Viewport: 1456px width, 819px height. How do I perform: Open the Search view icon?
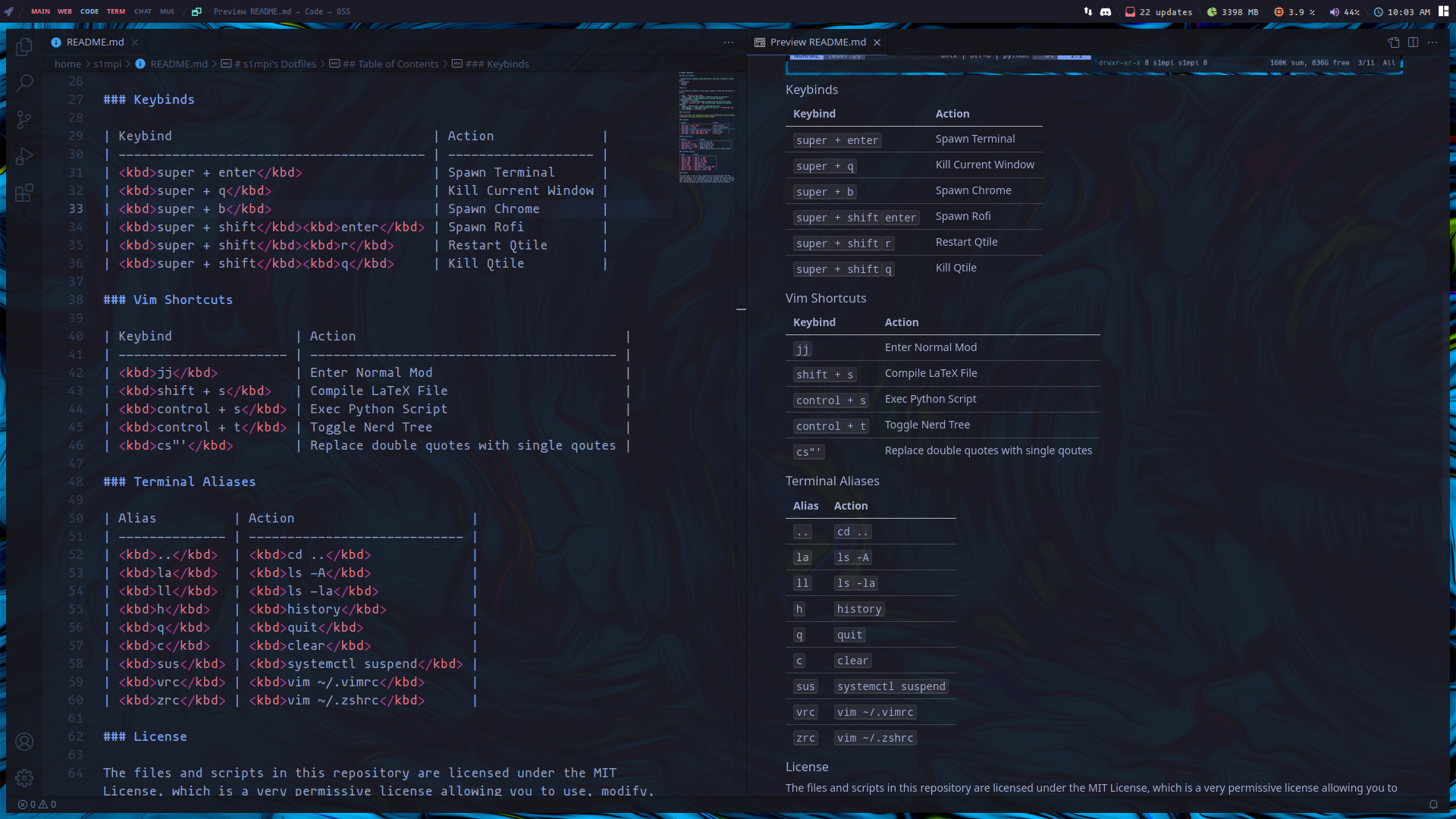click(24, 83)
